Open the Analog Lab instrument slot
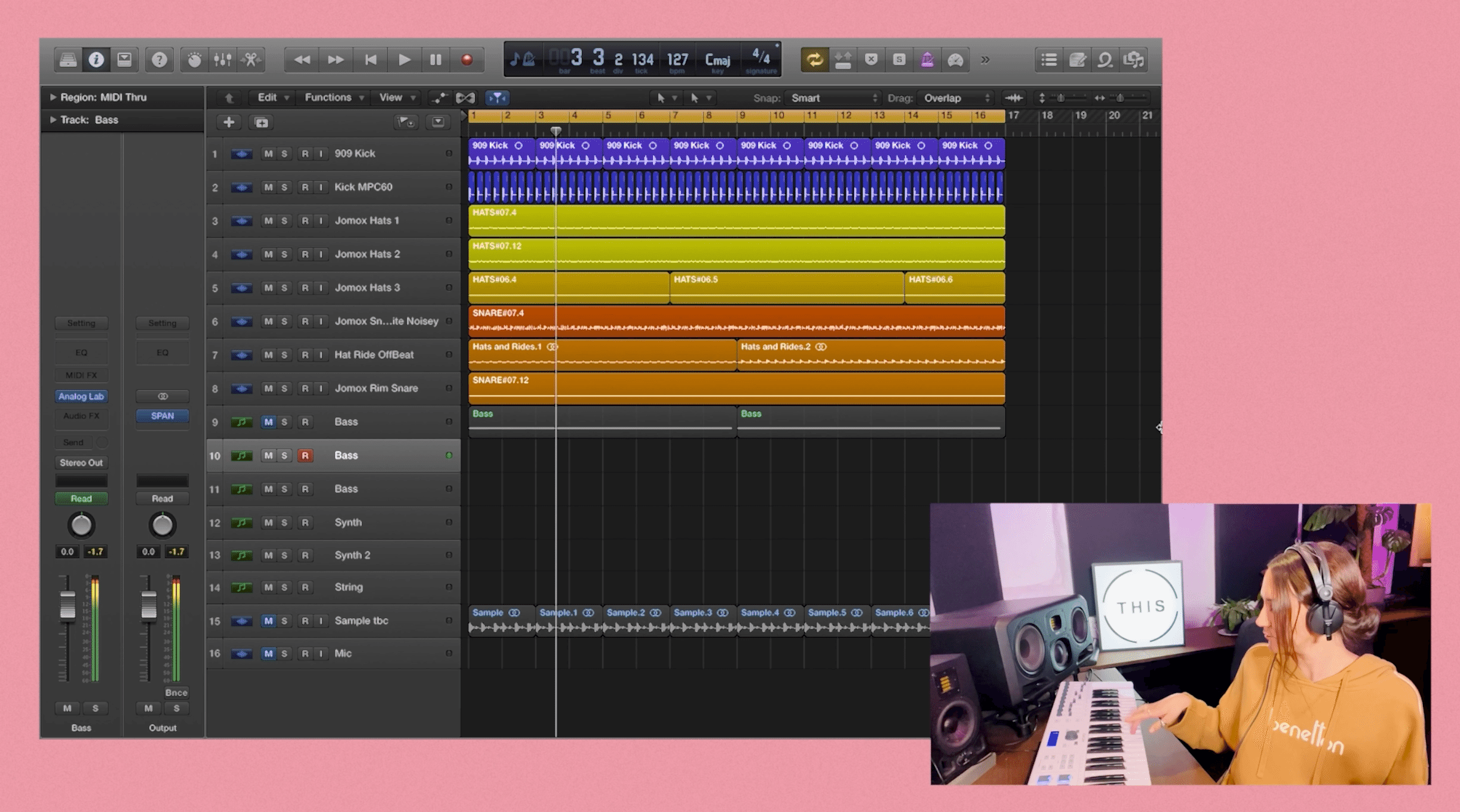The image size is (1460, 812). (81, 396)
